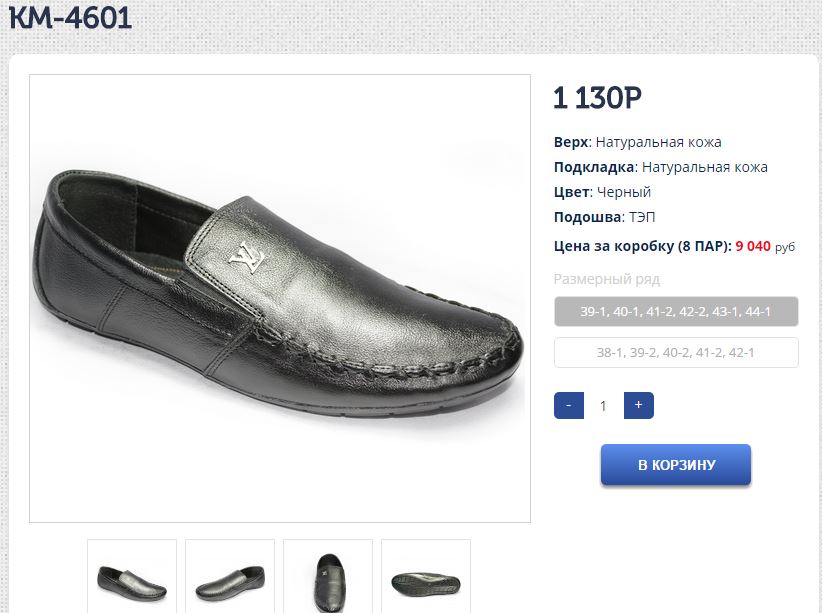Select size range 38-1, 39-2, 40-2, 41-2, 42-1
822x613 pixels.
pyautogui.click(x=676, y=352)
